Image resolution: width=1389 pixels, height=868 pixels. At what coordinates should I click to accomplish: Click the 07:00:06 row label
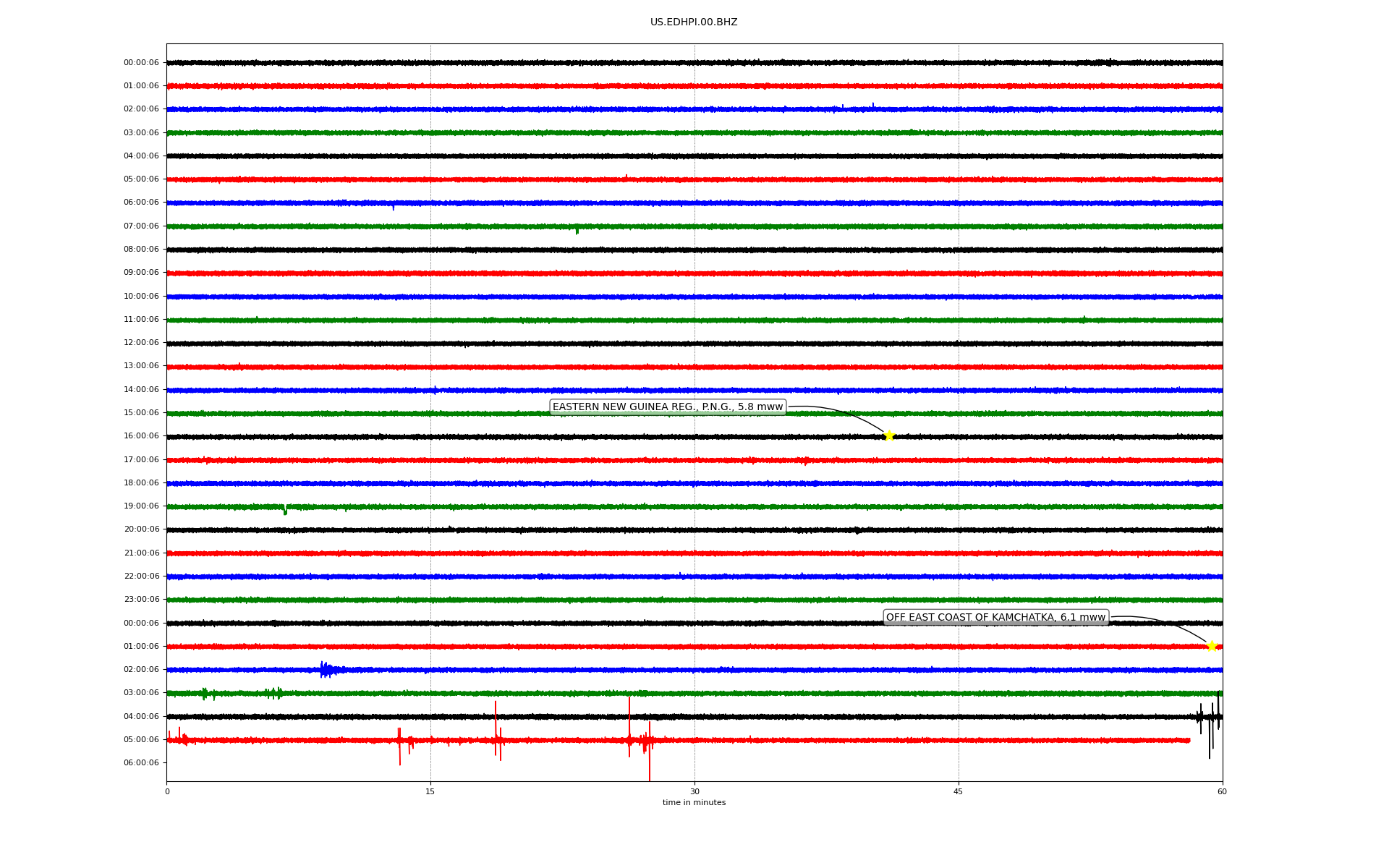pos(141,226)
